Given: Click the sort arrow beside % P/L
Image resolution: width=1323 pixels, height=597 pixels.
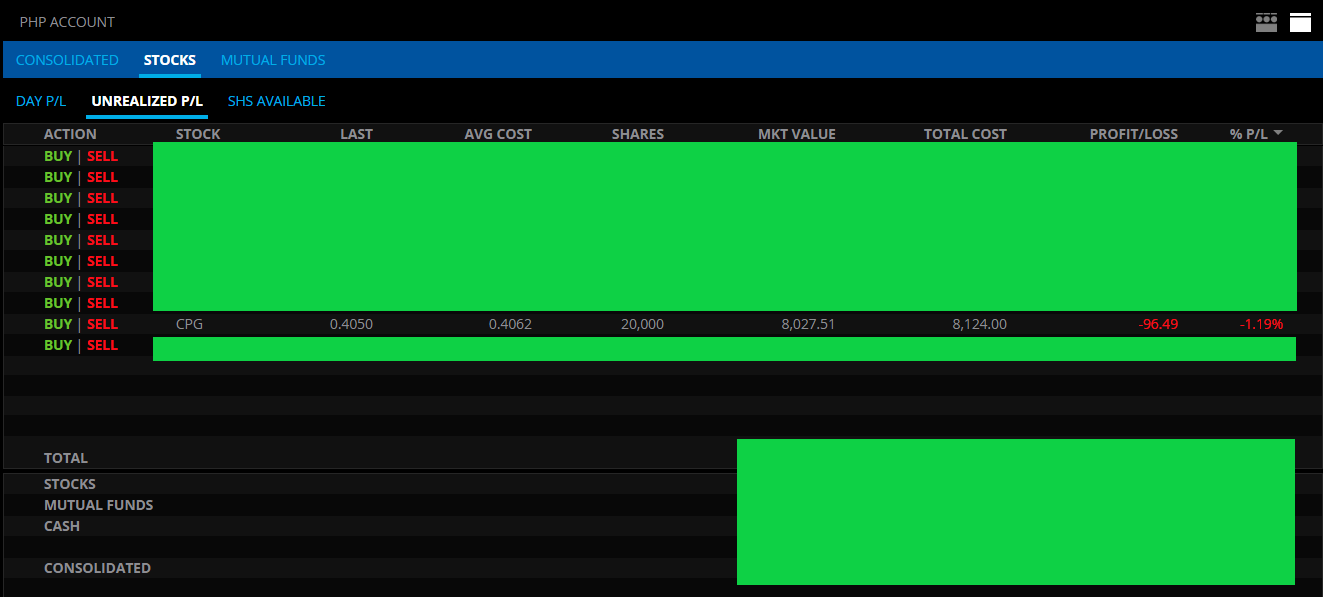Looking at the screenshot, I should 1278,133.
